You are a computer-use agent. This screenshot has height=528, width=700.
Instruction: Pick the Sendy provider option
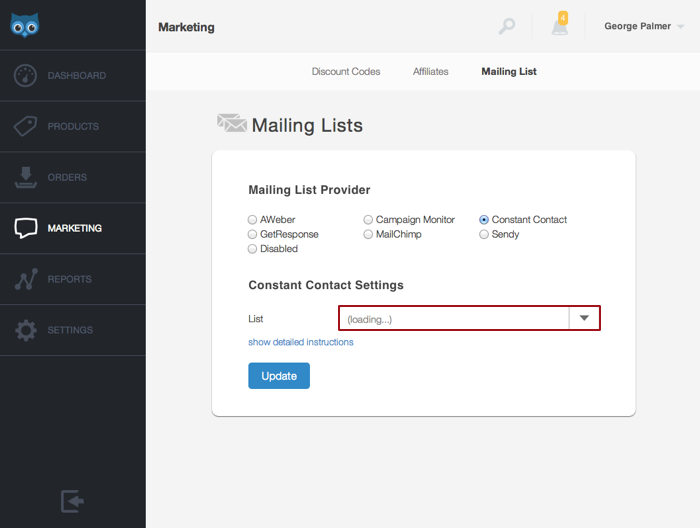point(483,234)
